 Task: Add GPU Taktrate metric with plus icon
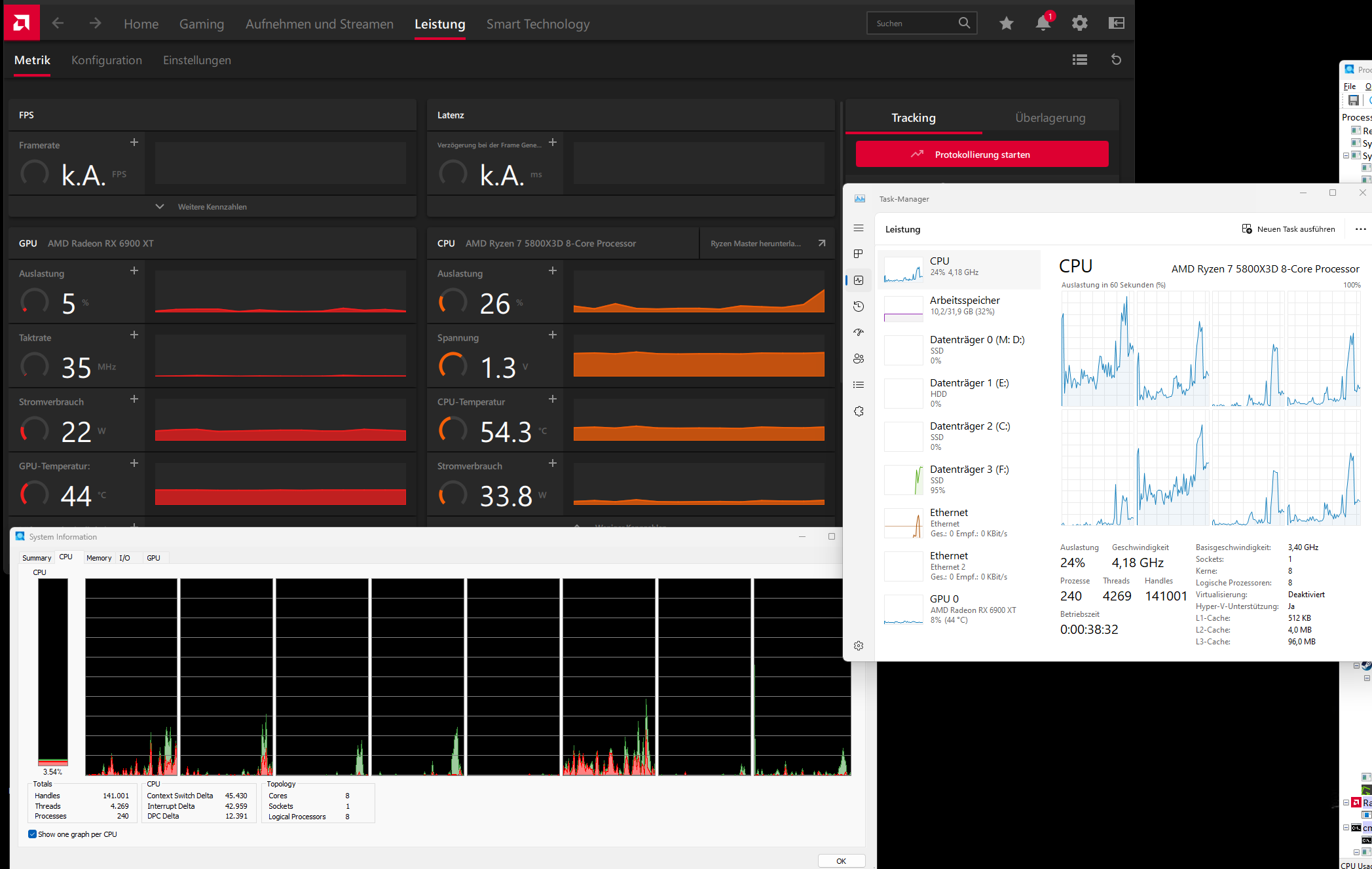[x=134, y=335]
